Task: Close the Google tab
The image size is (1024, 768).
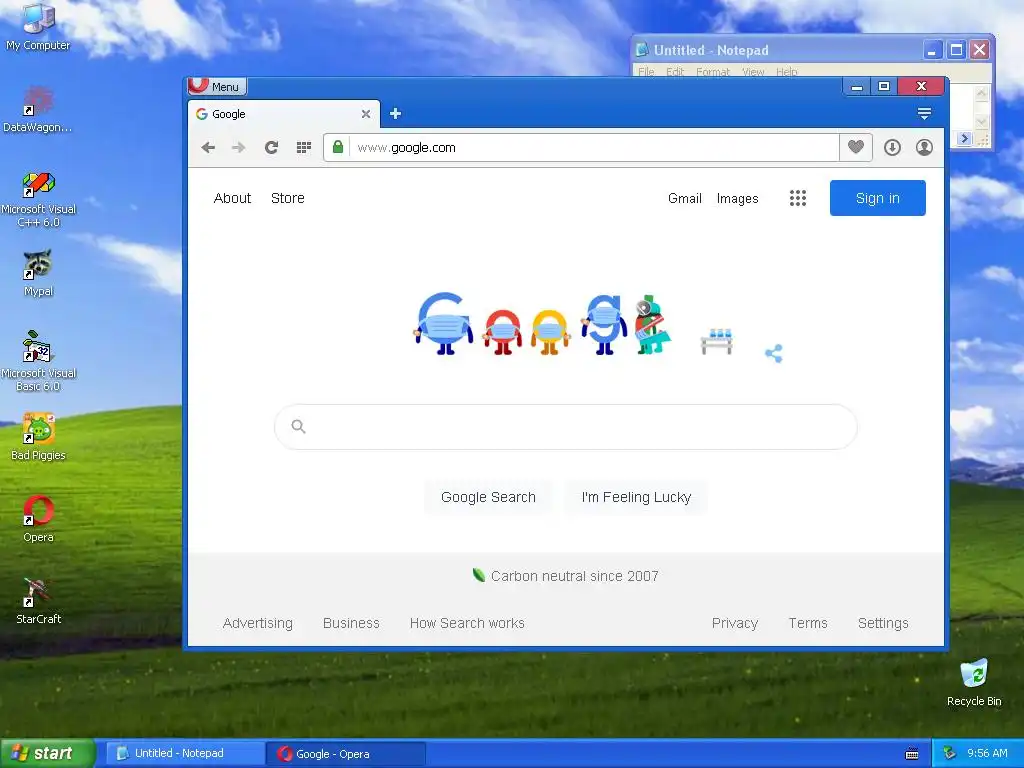Action: click(x=366, y=114)
